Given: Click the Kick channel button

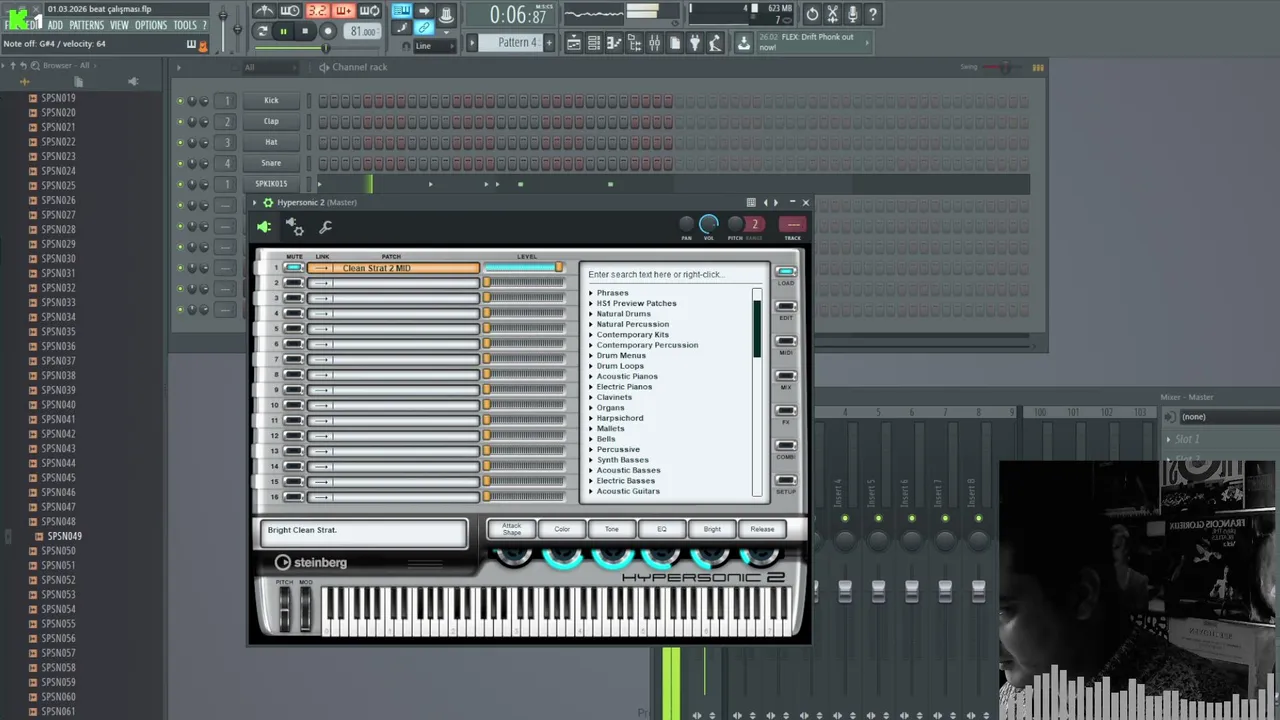Looking at the screenshot, I should (x=271, y=101).
